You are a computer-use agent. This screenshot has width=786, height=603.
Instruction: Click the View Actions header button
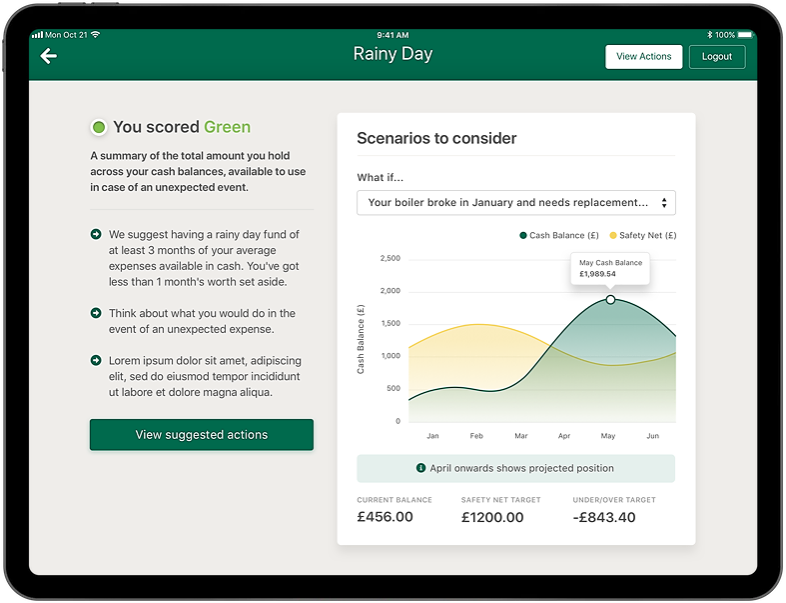point(643,57)
